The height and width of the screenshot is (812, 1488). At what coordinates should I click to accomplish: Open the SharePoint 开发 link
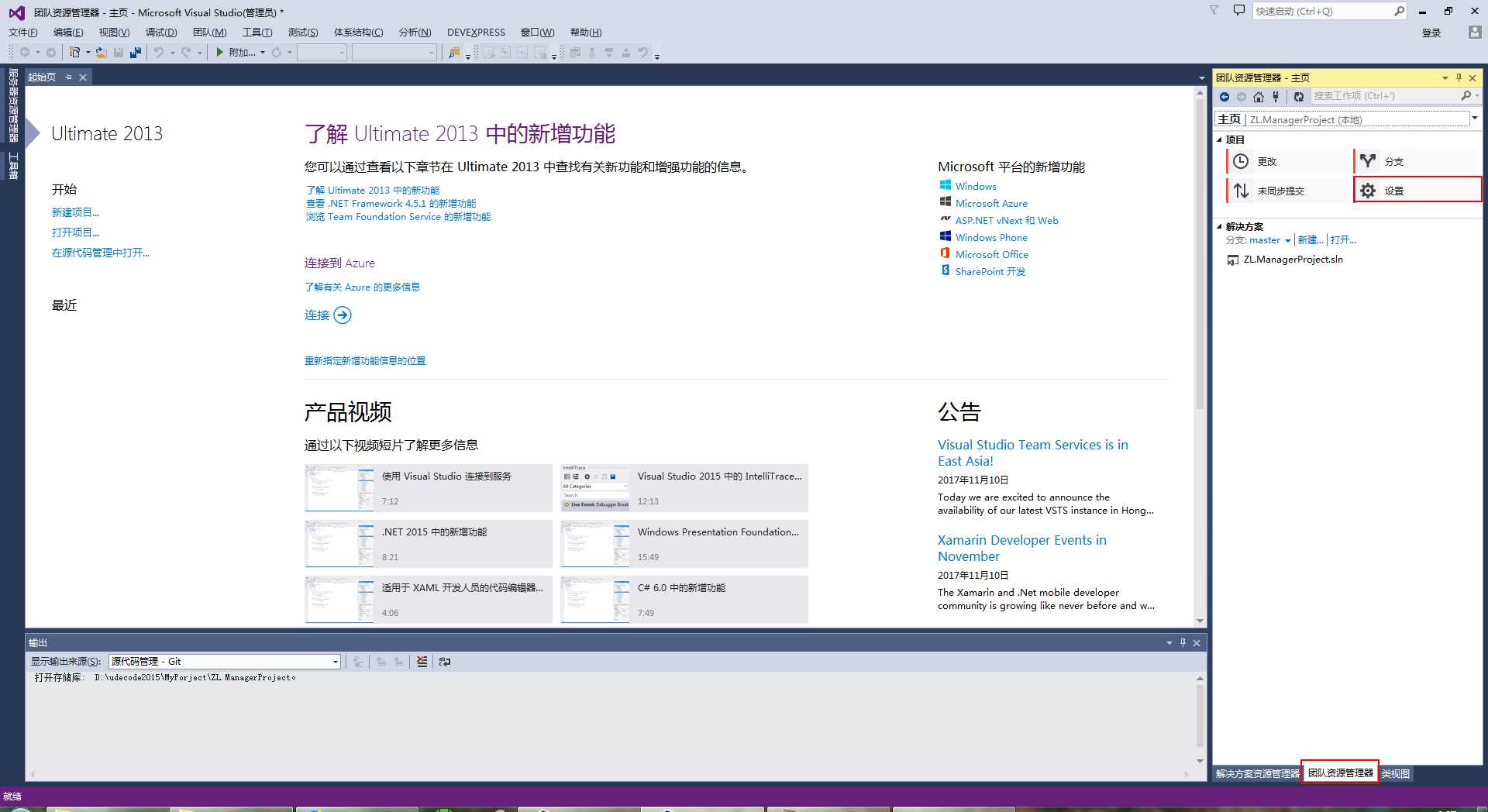[990, 271]
